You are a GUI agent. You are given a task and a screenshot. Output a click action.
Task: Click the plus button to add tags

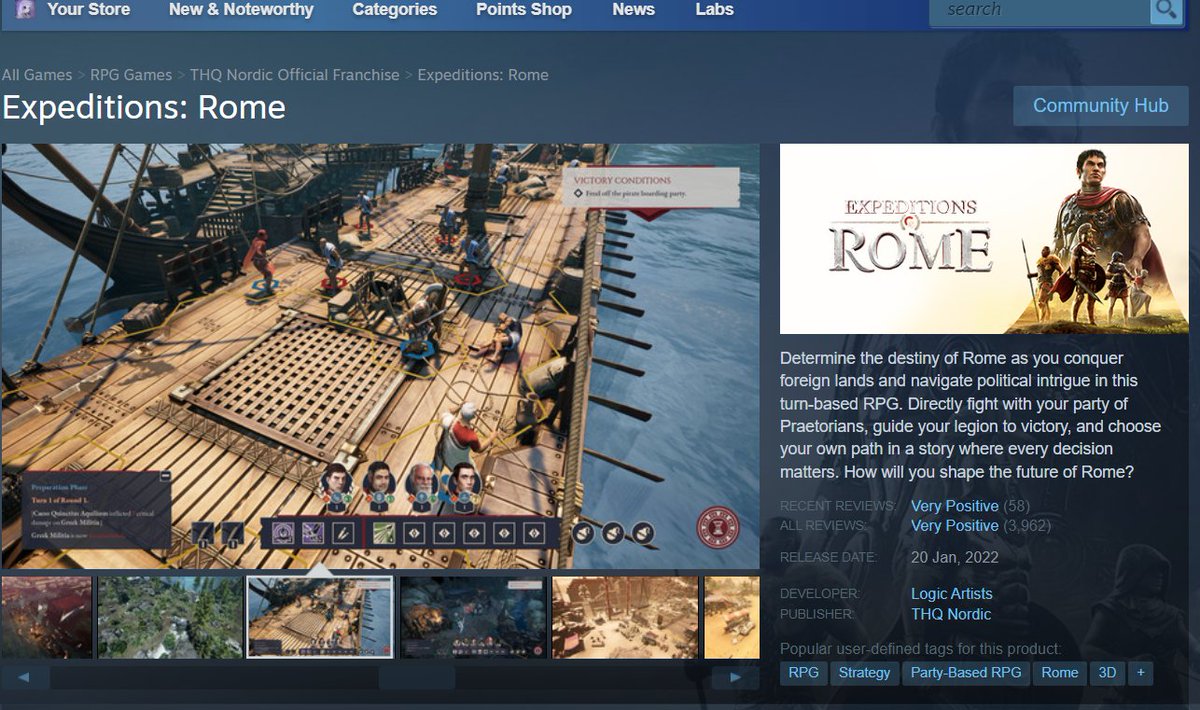coord(1140,673)
